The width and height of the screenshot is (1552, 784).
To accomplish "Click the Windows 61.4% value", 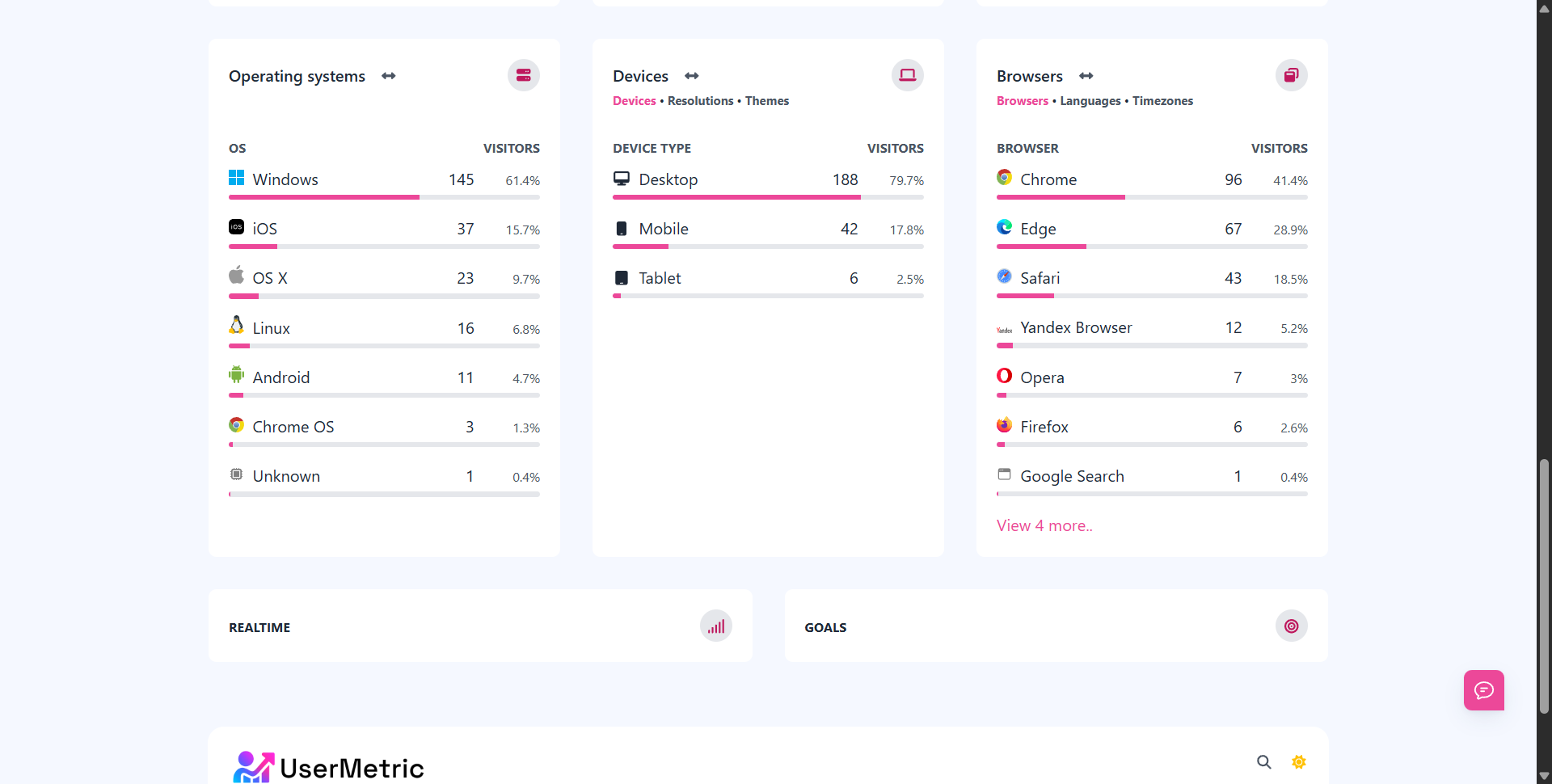I will pyautogui.click(x=522, y=181).
